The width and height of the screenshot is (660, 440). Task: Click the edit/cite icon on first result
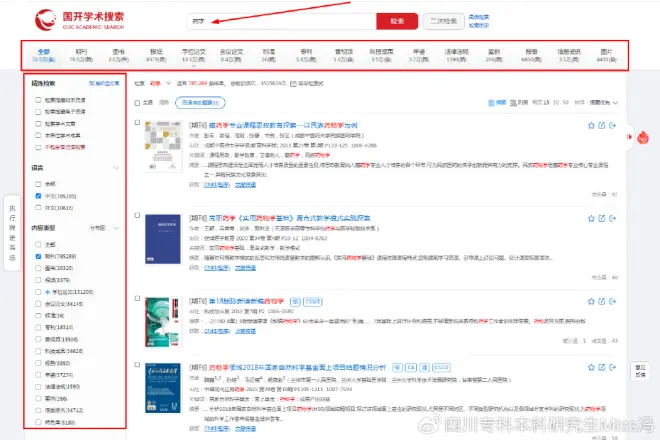click(x=601, y=125)
